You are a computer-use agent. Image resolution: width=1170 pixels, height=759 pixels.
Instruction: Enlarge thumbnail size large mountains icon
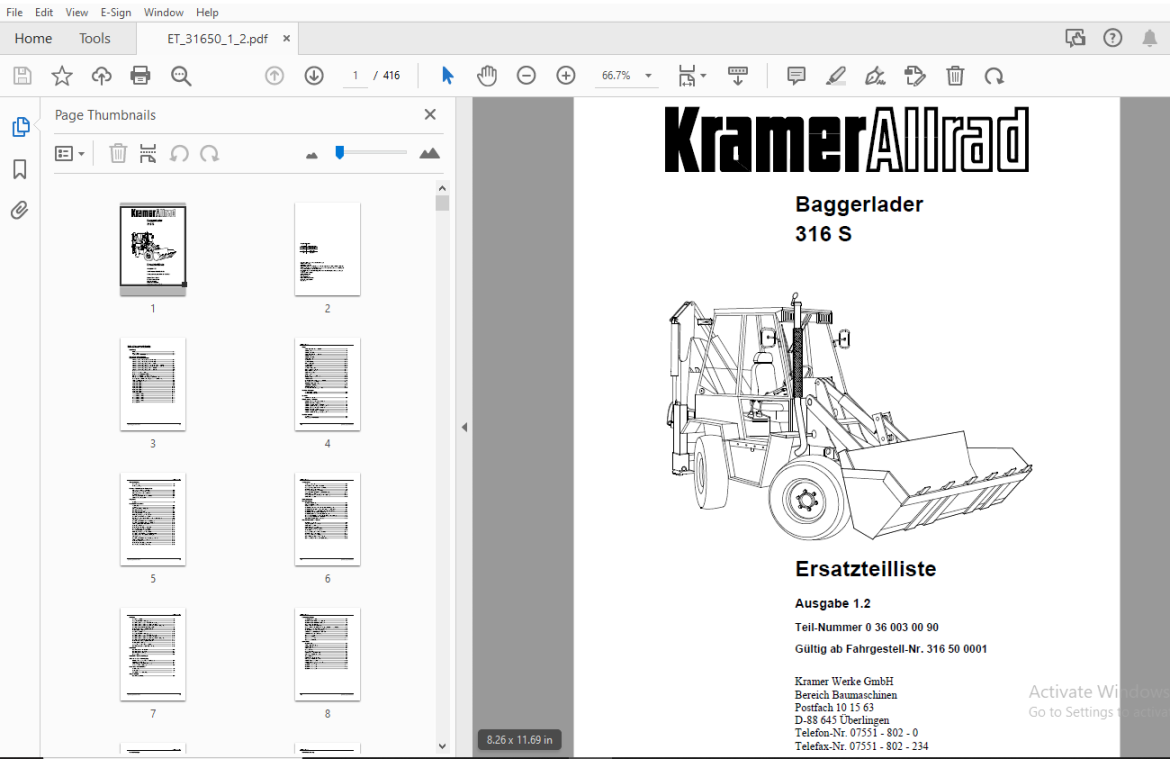point(429,154)
